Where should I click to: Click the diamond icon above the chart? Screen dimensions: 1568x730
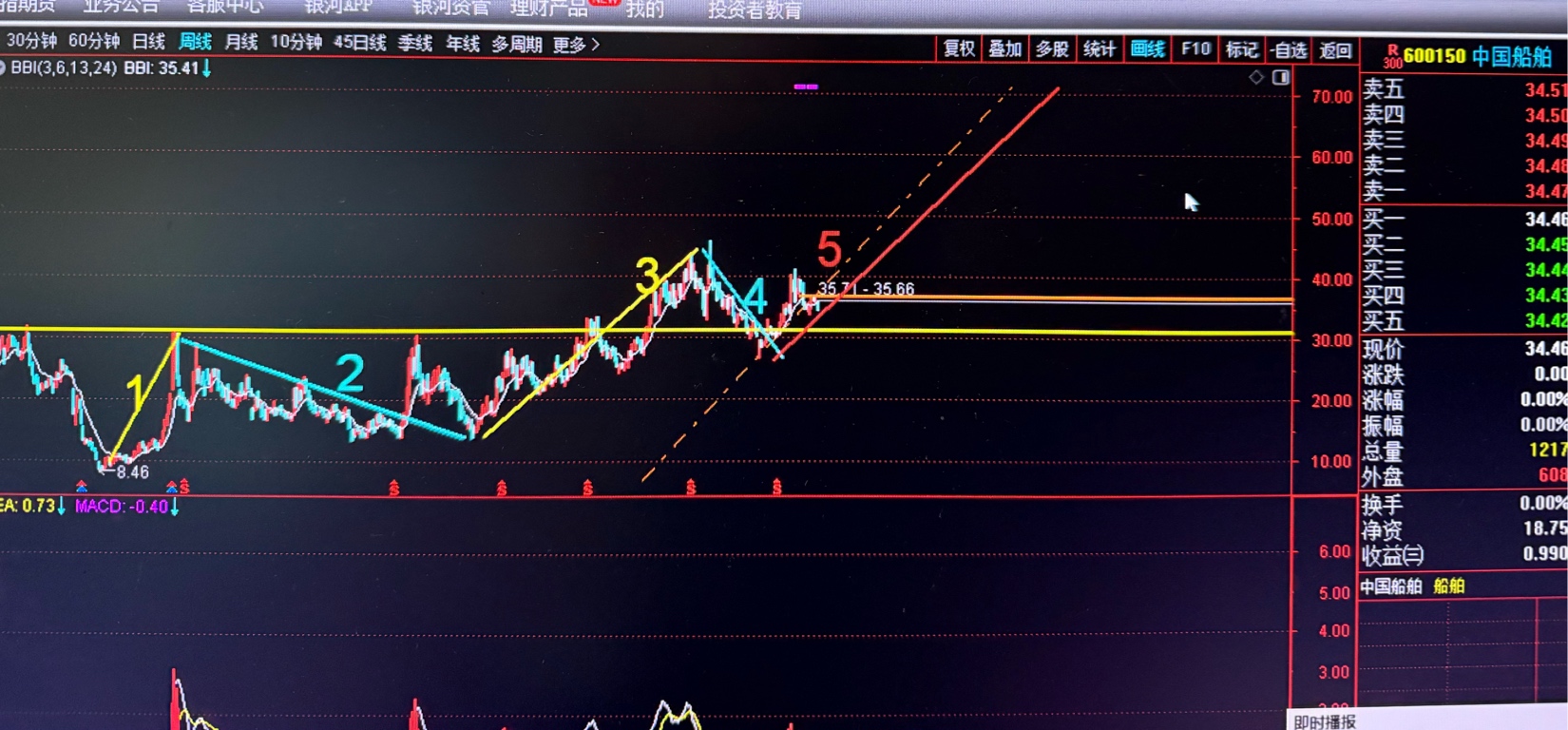click(x=1256, y=77)
